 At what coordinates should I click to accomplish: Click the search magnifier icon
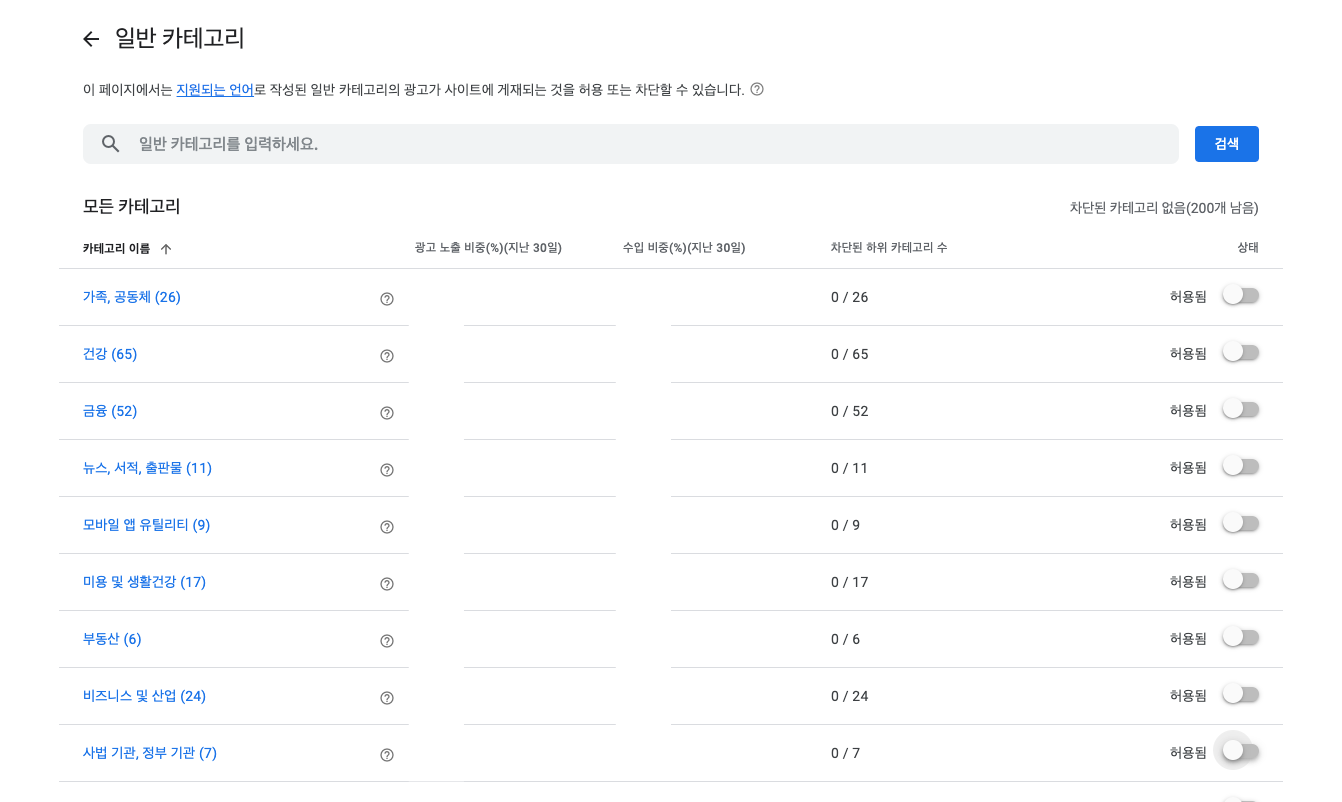click(111, 144)
